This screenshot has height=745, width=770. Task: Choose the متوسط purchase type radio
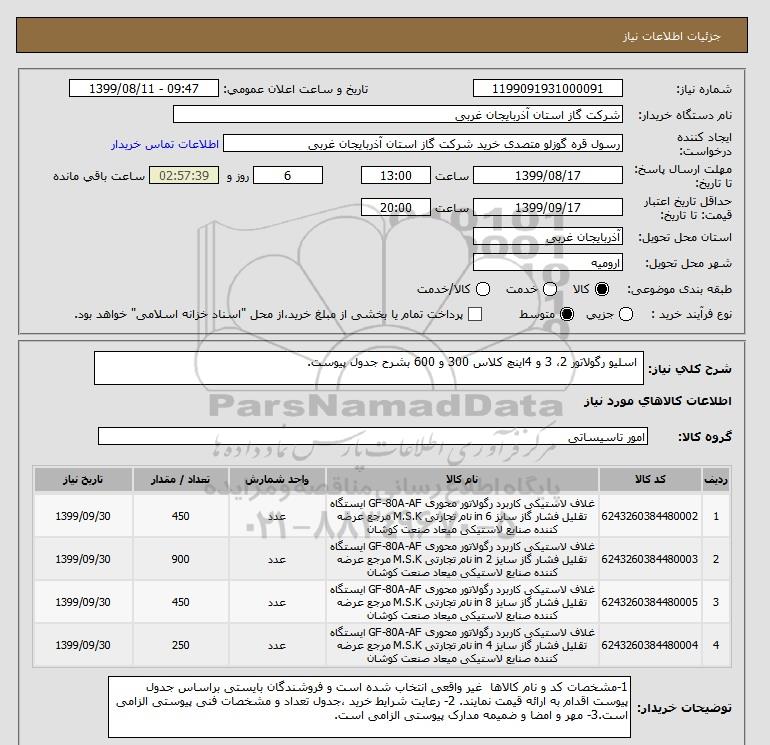pos(567,314)
